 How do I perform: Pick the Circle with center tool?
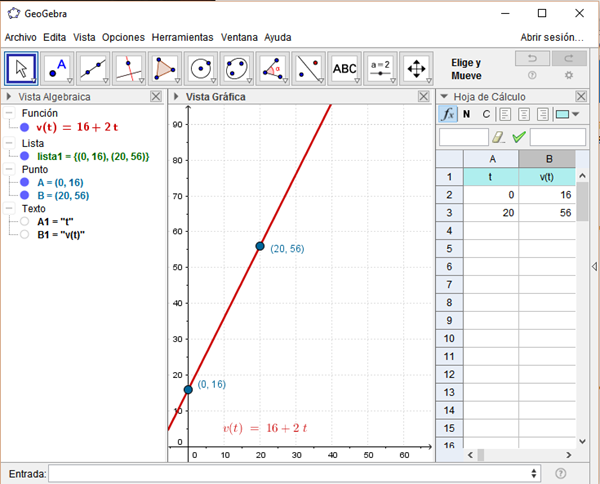[x=201, y=67]
